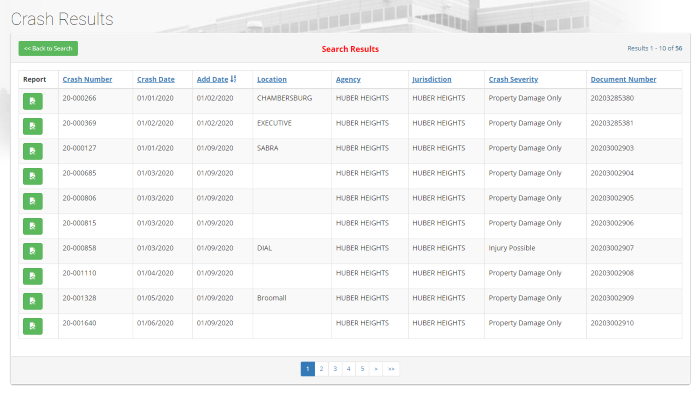
Task: Open report for crash 20-000858
Action: click(x=33, y=251)
